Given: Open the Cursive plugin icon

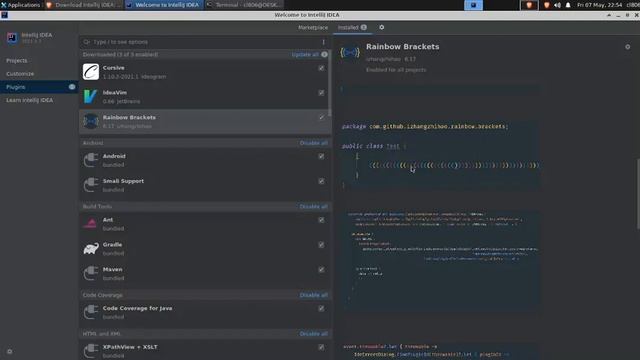Looking at the screenshot, I should (91, 72).
